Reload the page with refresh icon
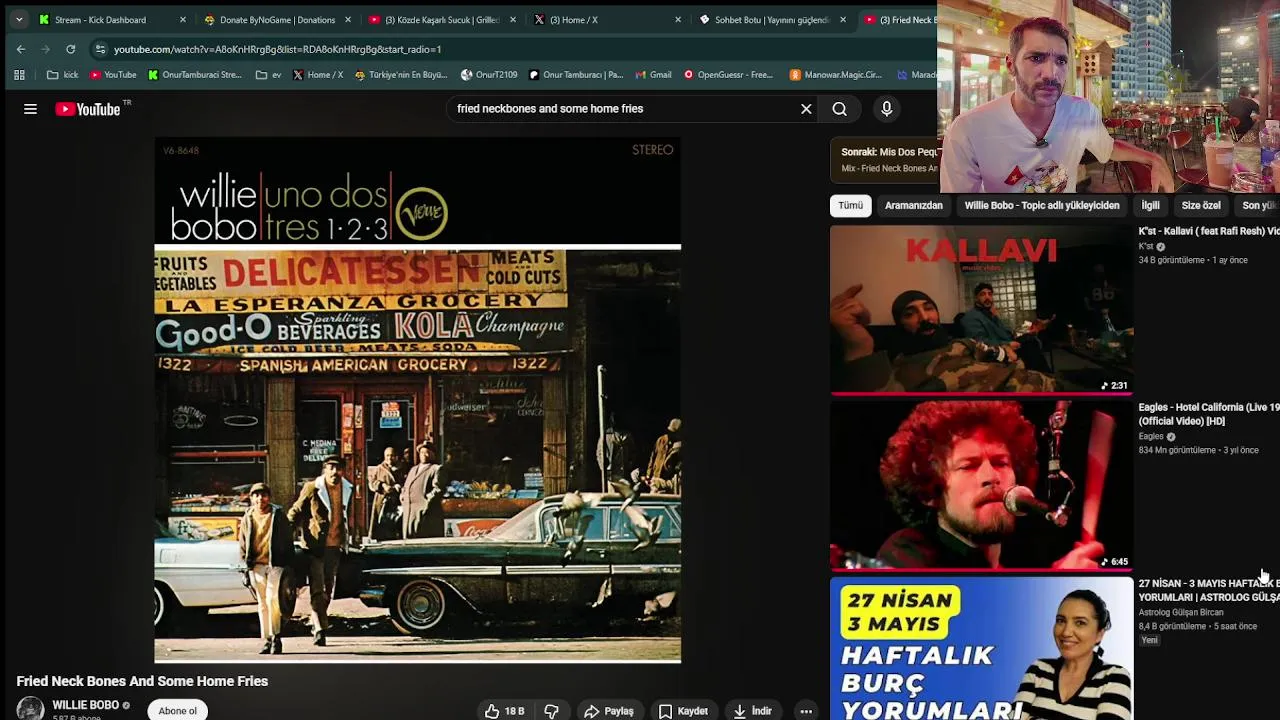Screen dimensions: 1280x720 (x=71, y=49)
